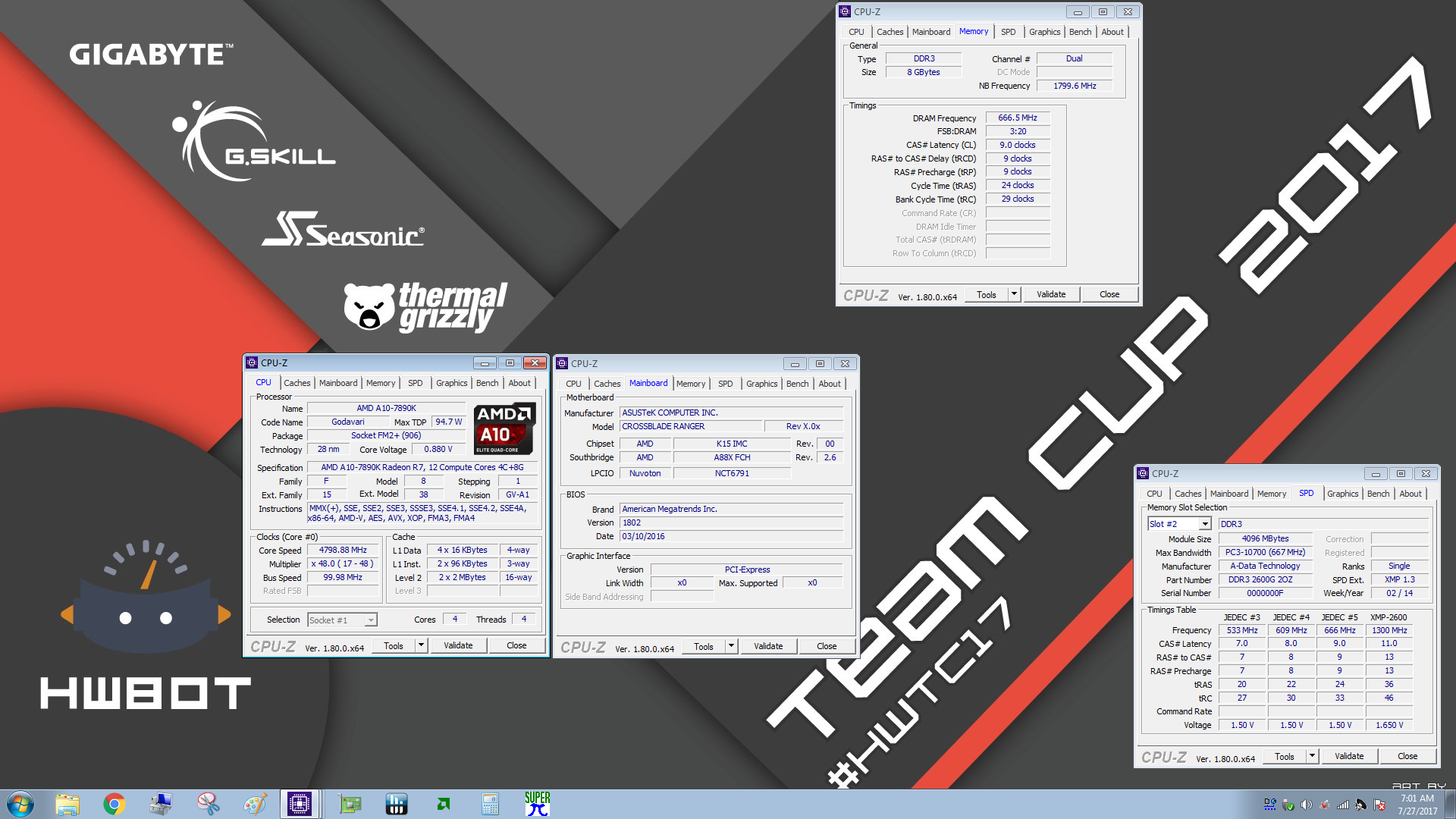Image resolution: width=1456 pixels, height=819 pixels.
Task: Click the XMP-2600 frequency 1300 MHz
Action: click(x=1389, y=630)
